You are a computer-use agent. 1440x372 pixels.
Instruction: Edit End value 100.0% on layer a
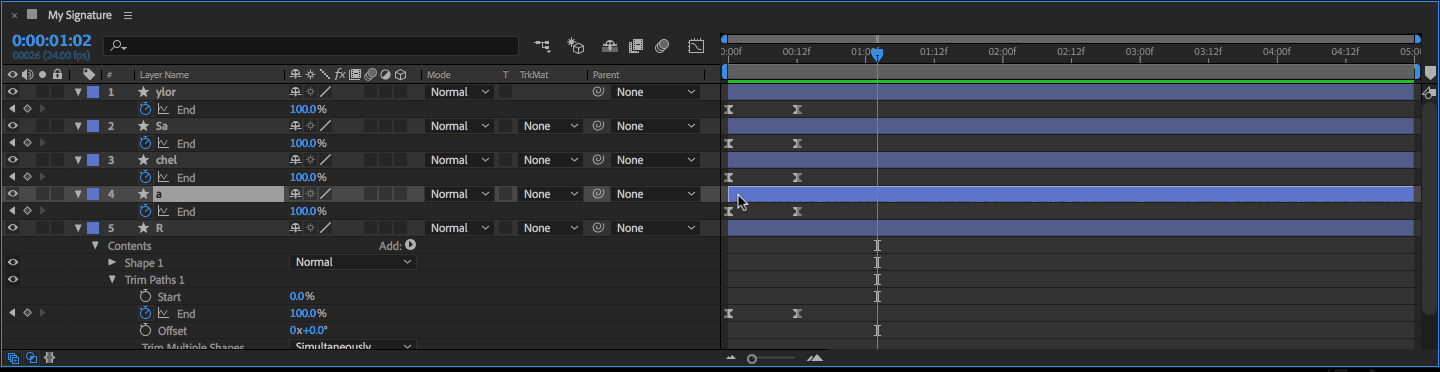coord(308,211)
